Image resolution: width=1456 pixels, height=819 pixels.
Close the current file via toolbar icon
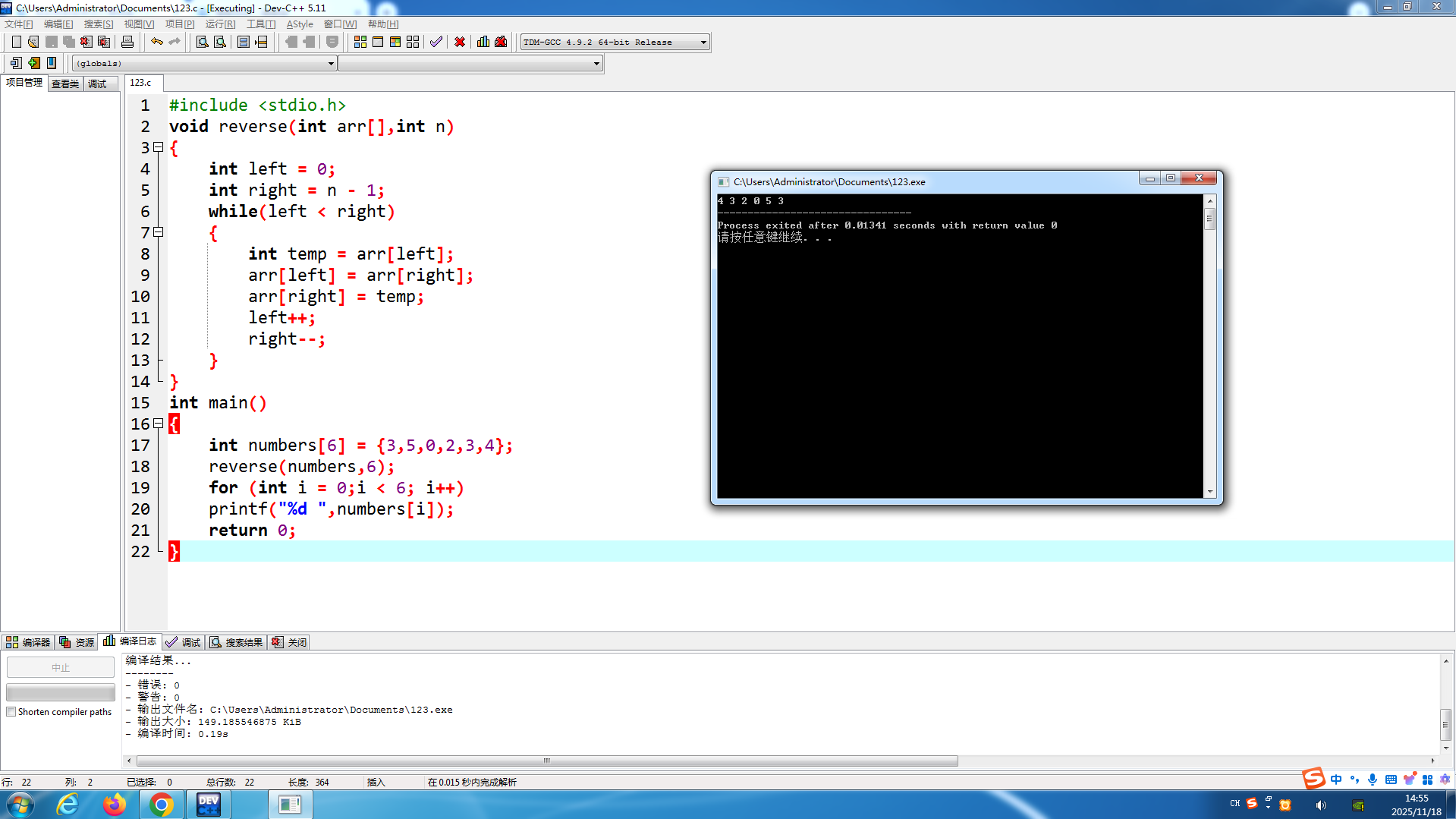[x=86, y=42]
